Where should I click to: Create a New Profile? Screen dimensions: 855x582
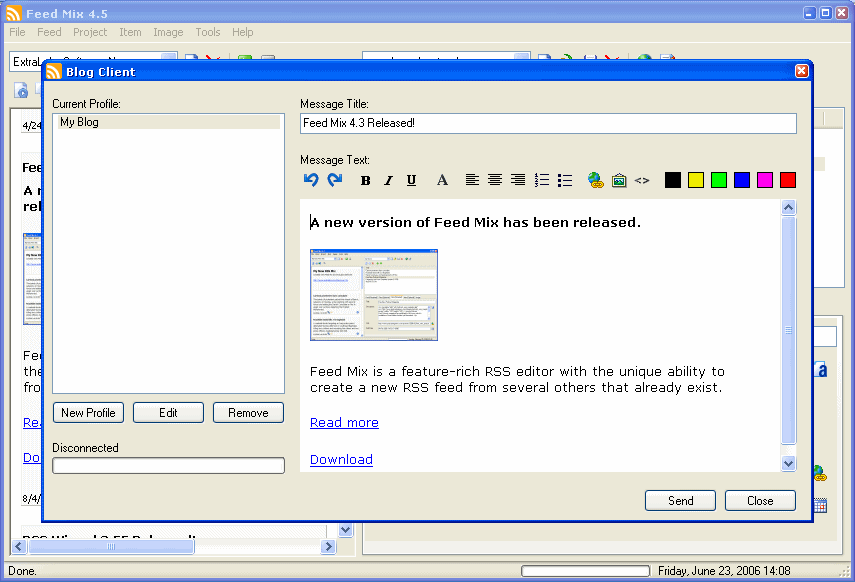coord(88,413)
